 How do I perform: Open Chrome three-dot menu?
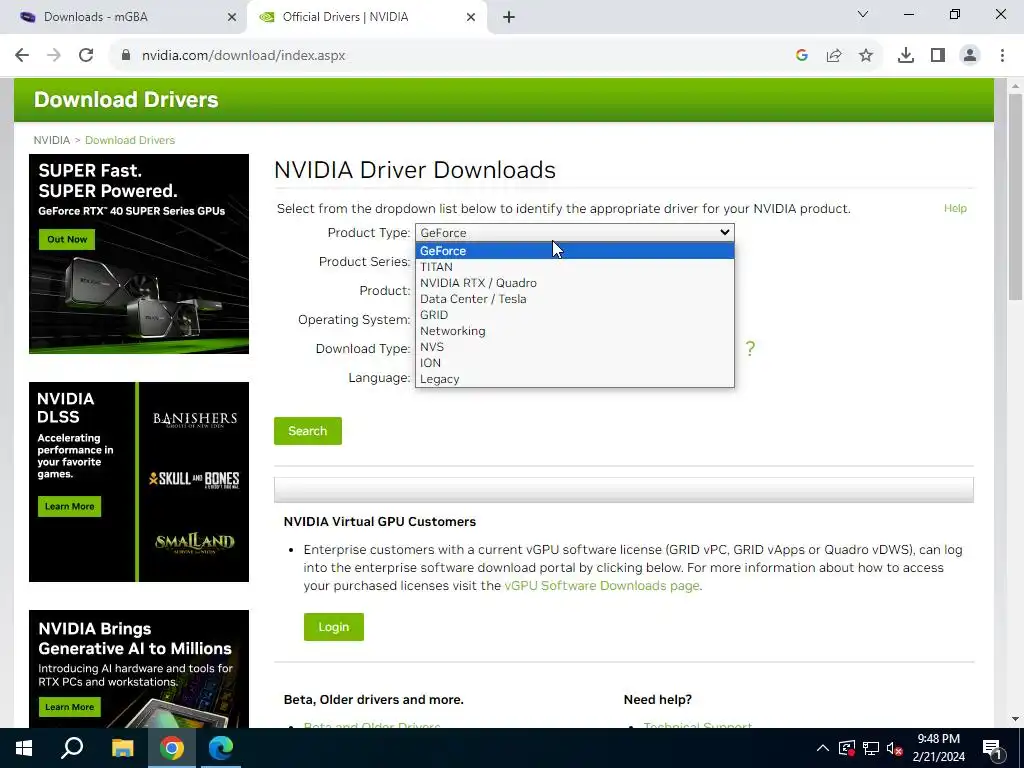[x=1002, y=56]
